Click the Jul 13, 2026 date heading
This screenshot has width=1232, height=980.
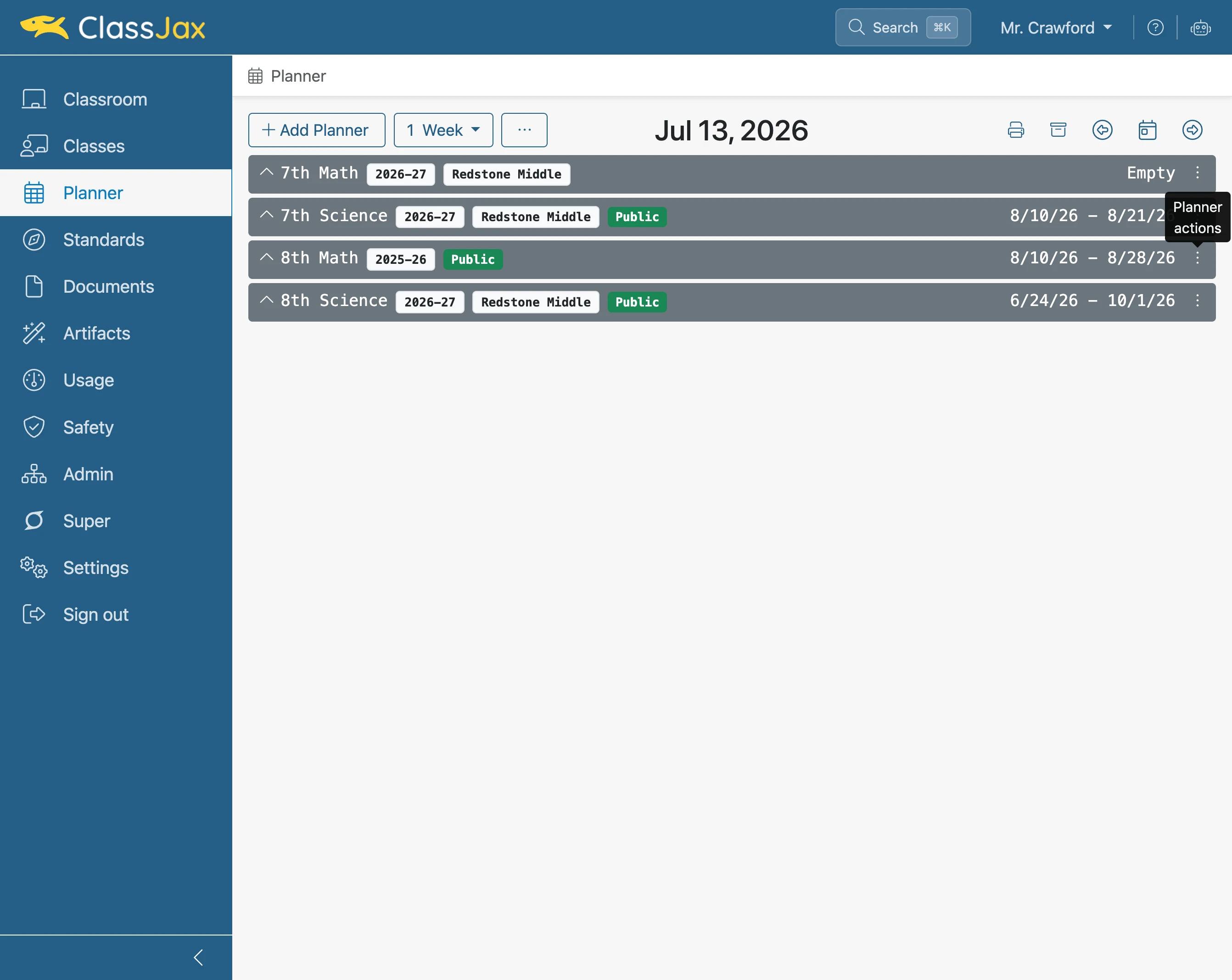(x=731, y=131)
